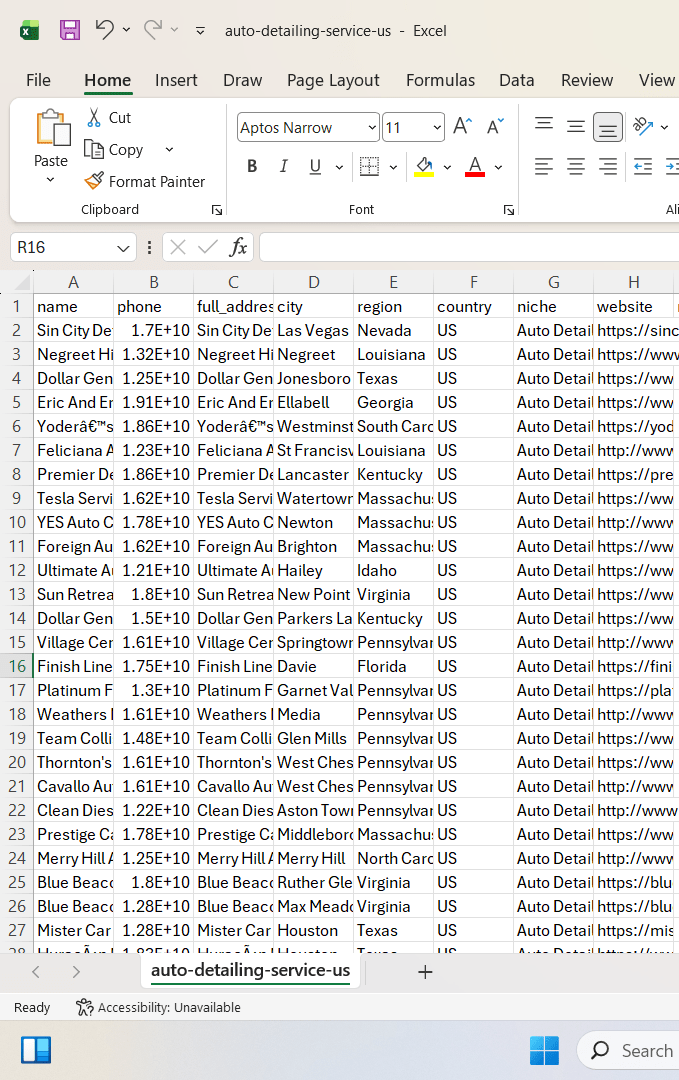Screen dimensions: 679x1080
Task: Apply cell borders icon
Action: (370, 166)
